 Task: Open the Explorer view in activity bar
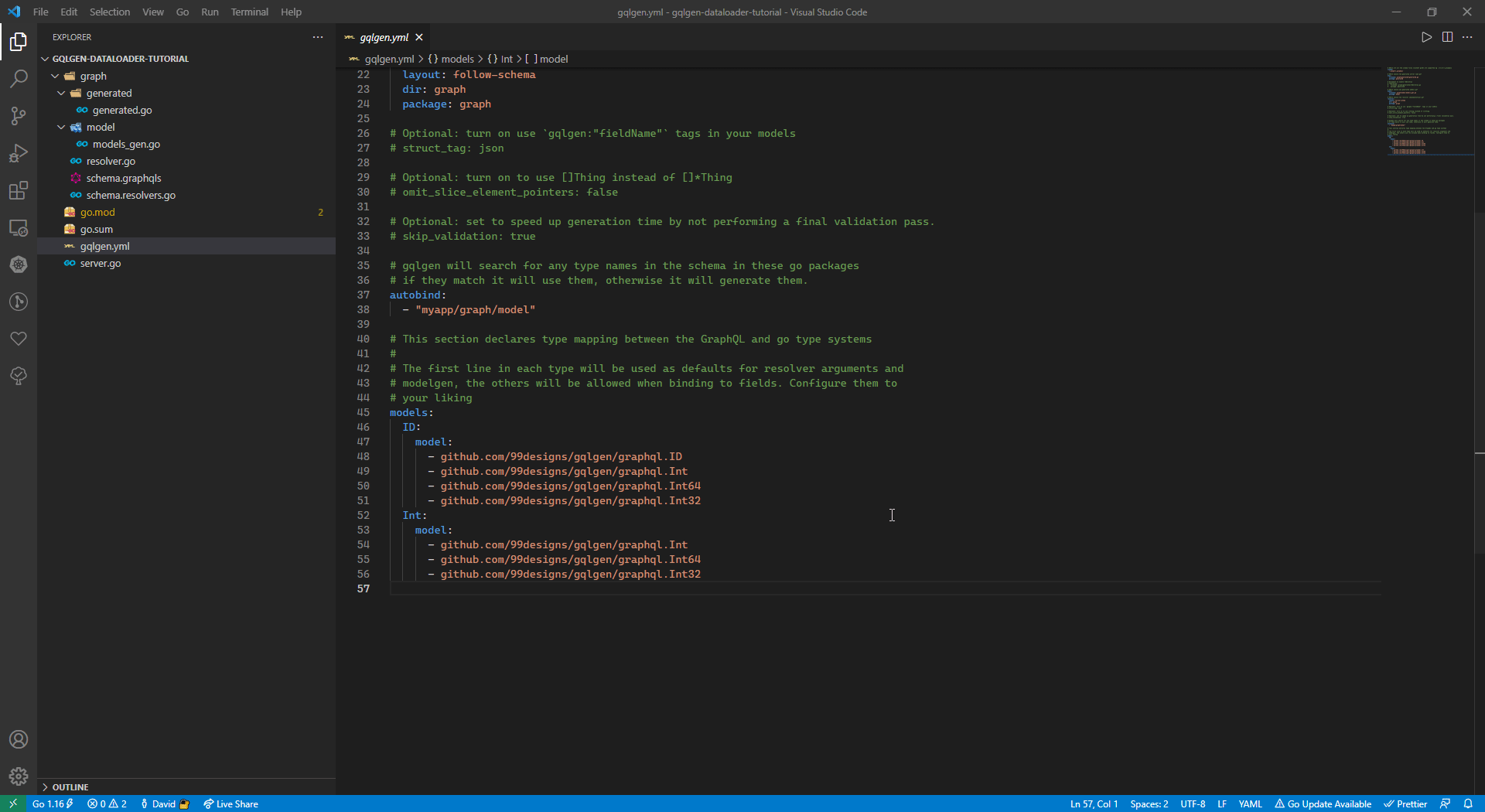point(19,42)
